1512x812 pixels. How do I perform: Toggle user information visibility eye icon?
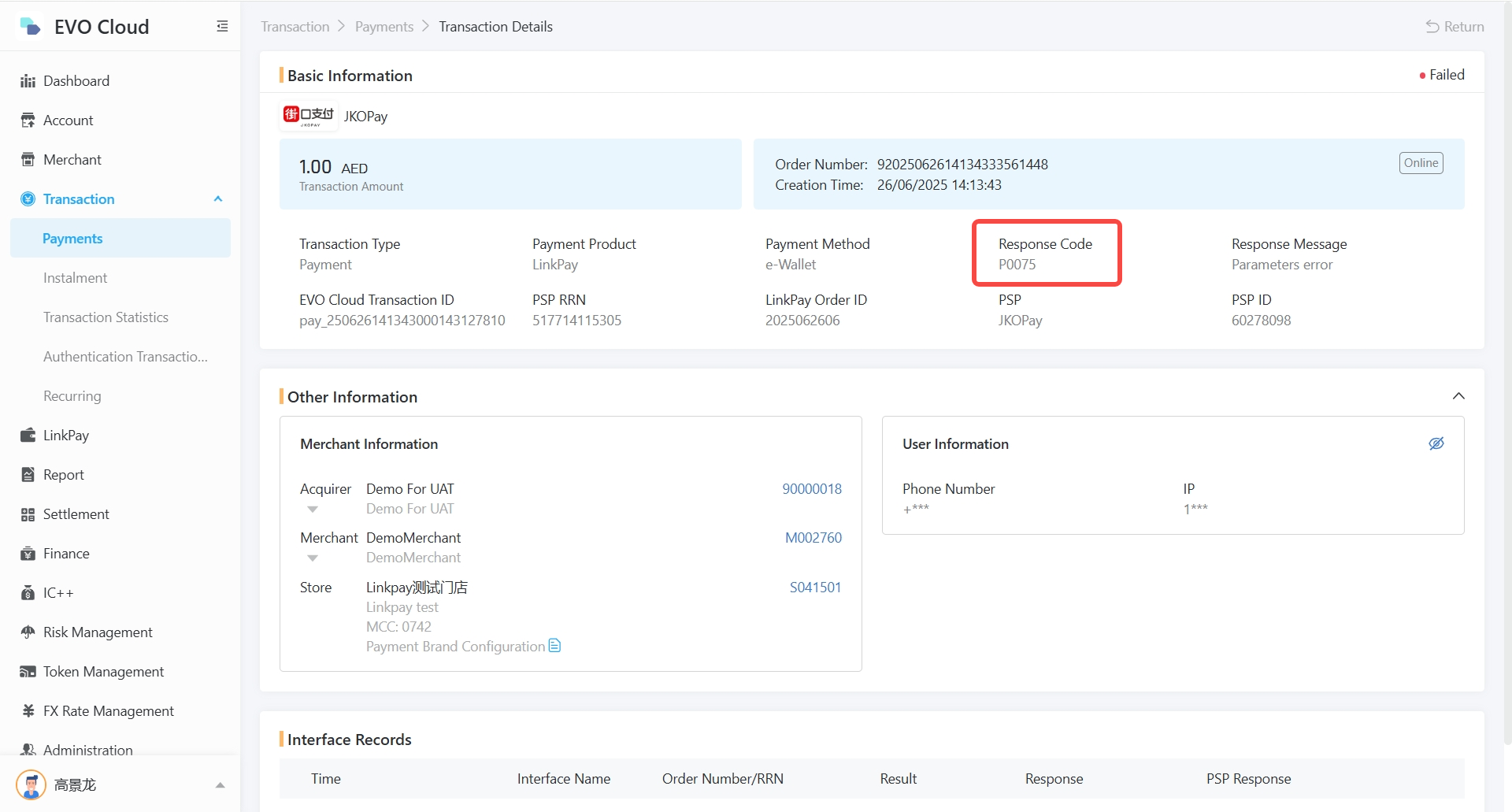pyautogui.click(x=1436, y=443)
